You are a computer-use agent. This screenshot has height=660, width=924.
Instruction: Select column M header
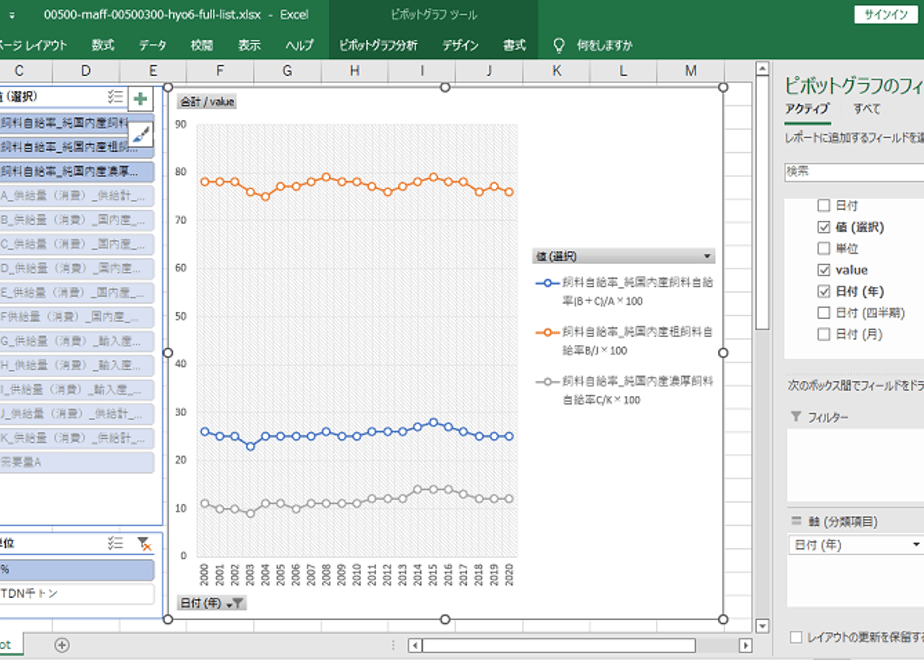coord(691,71)
